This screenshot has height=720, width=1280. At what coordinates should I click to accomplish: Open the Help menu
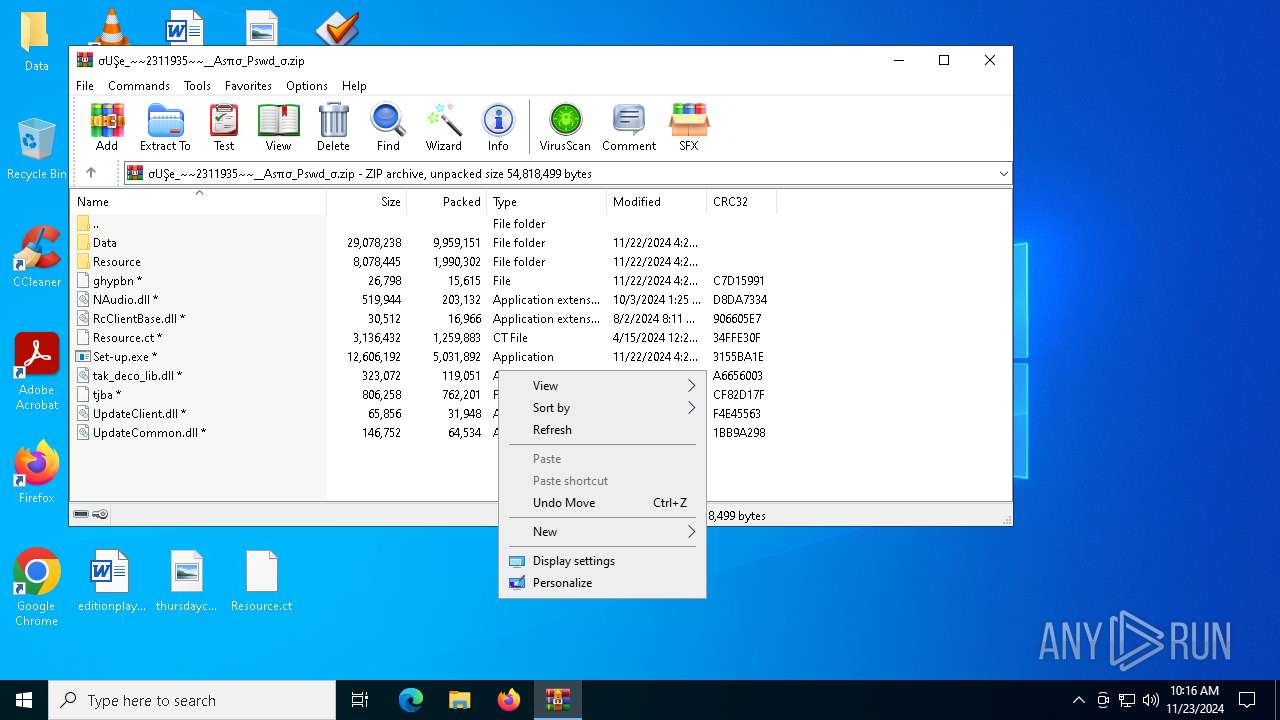354,86
